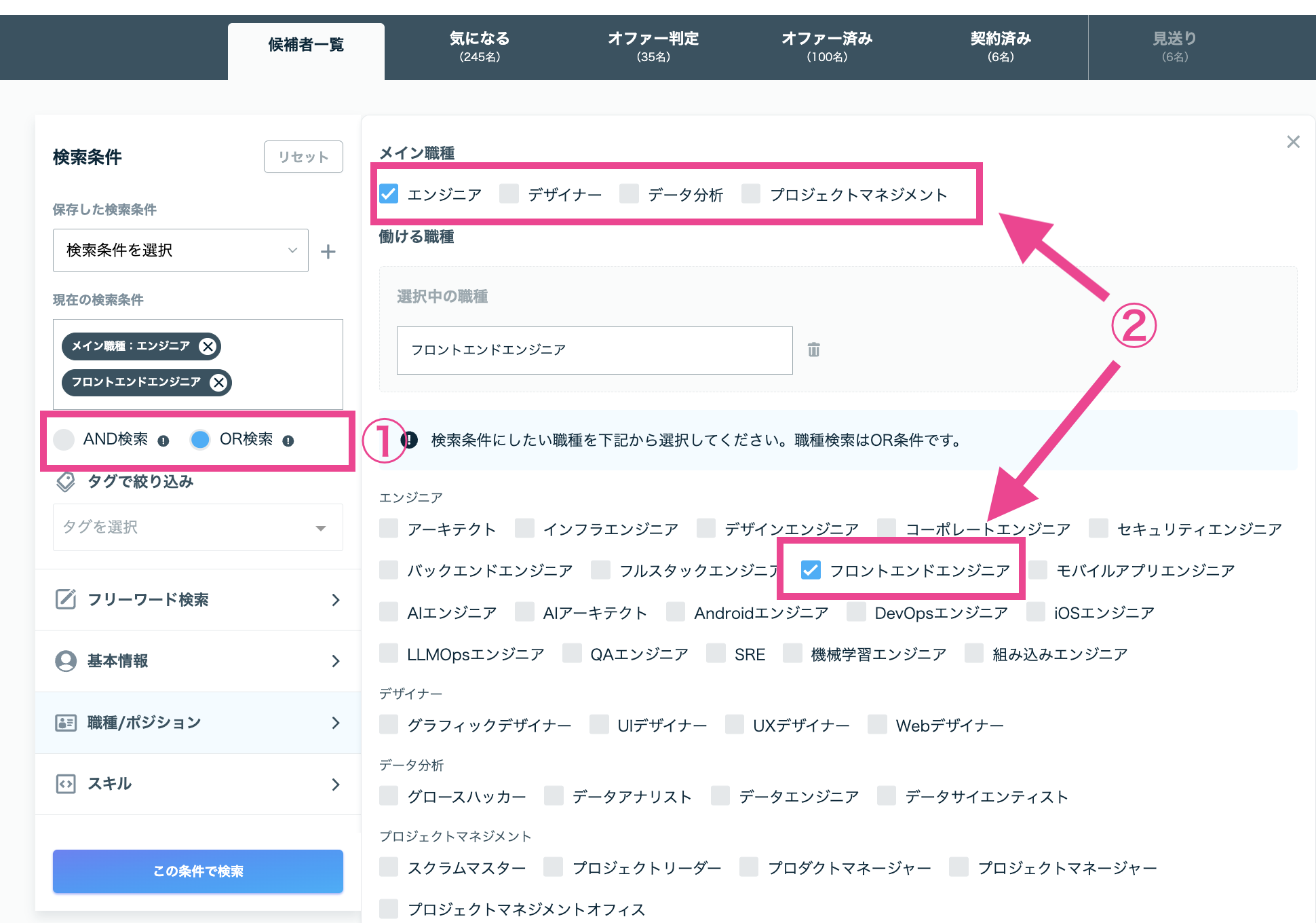Click the リセット button
Screen dimensions: 1316x923
tap(303, 157)
